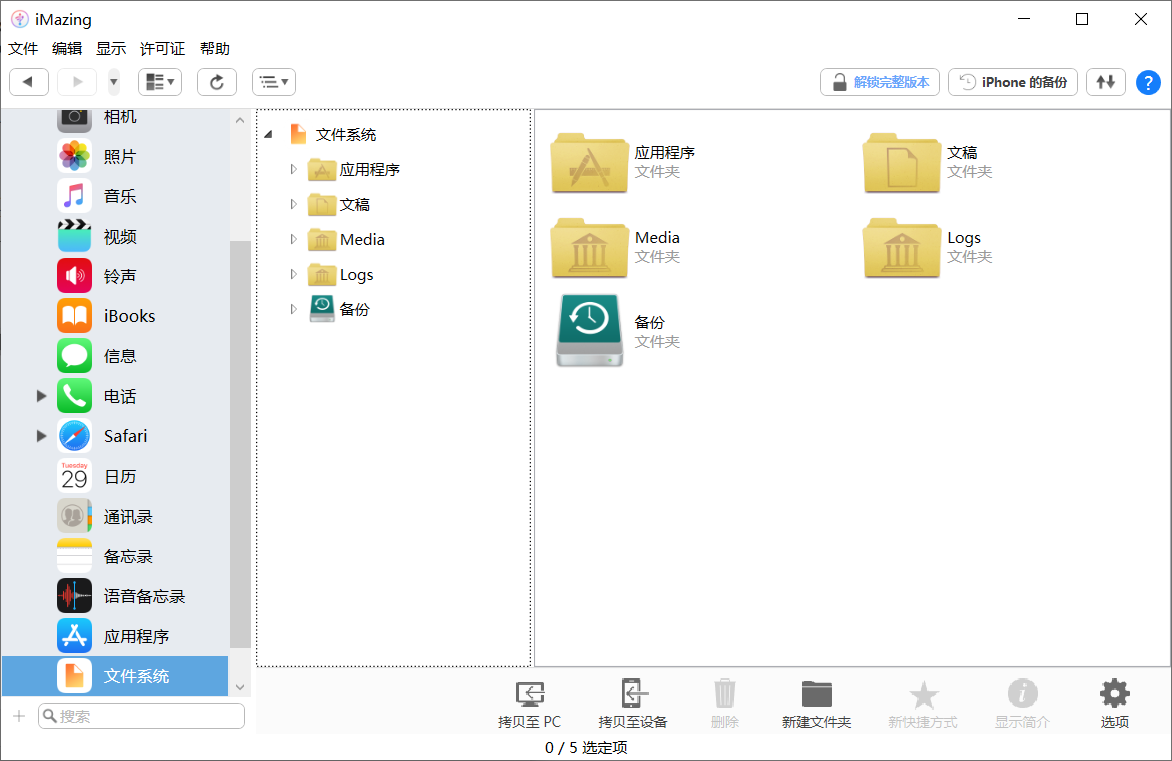Expand Logs node in tree

tap(294, 274)
